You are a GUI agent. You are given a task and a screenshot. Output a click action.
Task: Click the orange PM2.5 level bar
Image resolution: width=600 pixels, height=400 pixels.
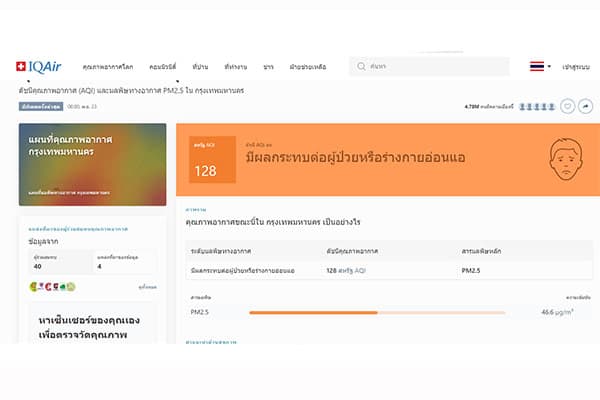pyautogui.click(x=312, y=313)
